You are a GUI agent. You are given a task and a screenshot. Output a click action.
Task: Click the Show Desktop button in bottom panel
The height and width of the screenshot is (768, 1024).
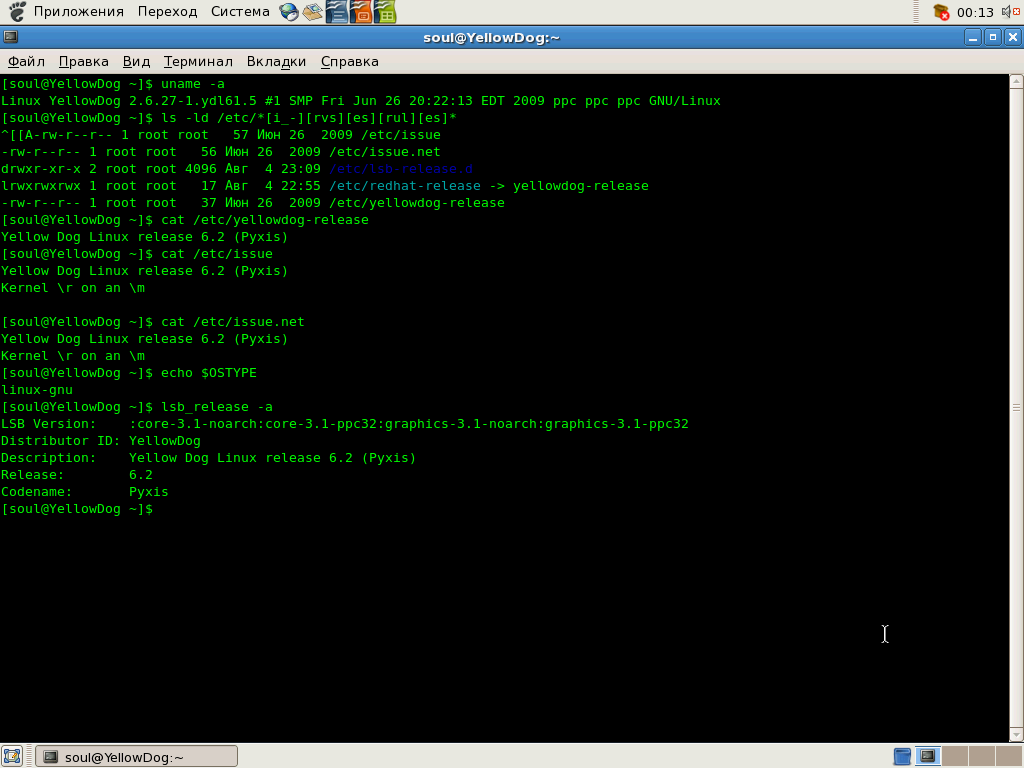[x=12, y=756]
